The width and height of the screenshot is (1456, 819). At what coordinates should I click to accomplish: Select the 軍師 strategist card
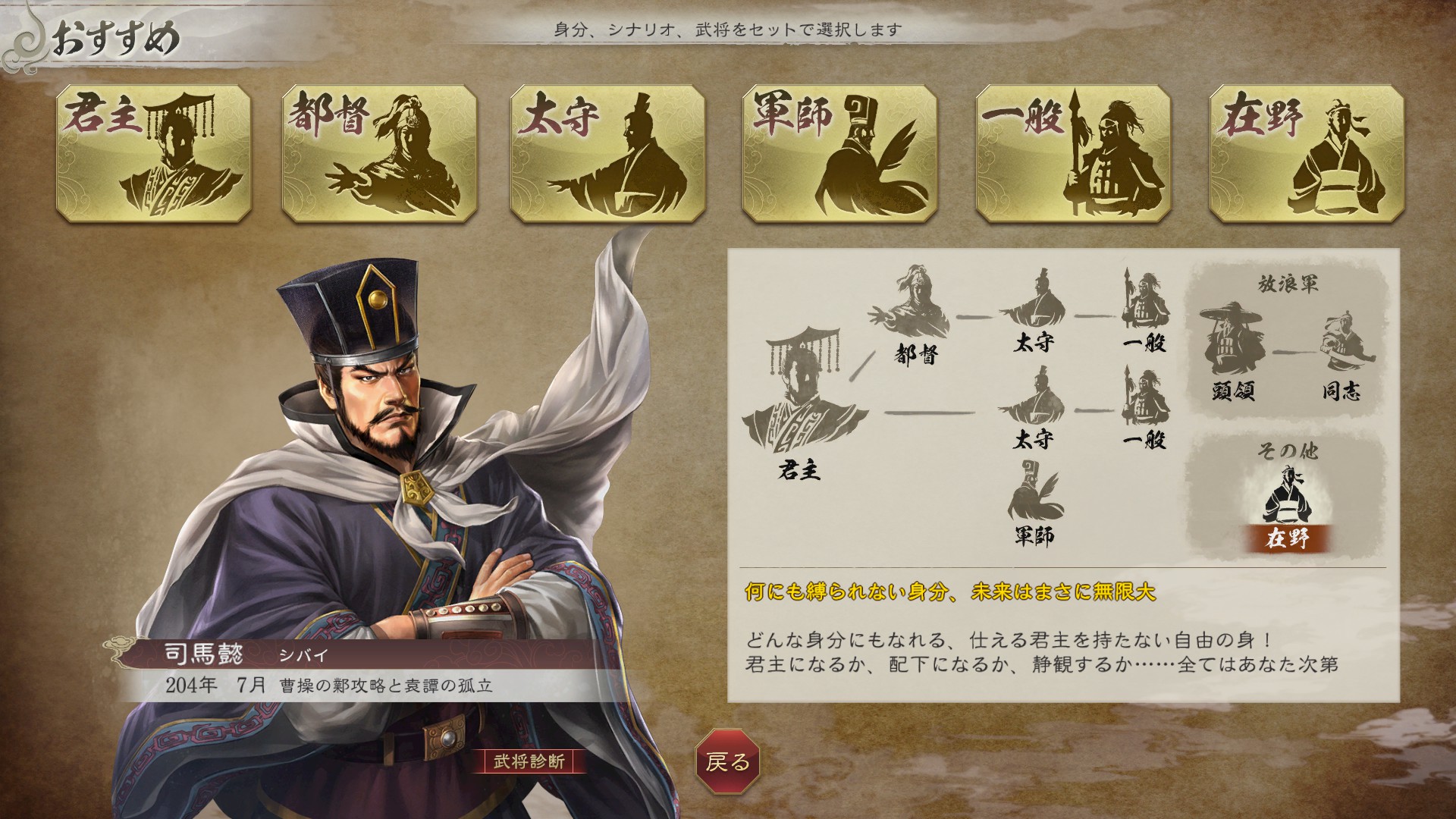(839, 154)
